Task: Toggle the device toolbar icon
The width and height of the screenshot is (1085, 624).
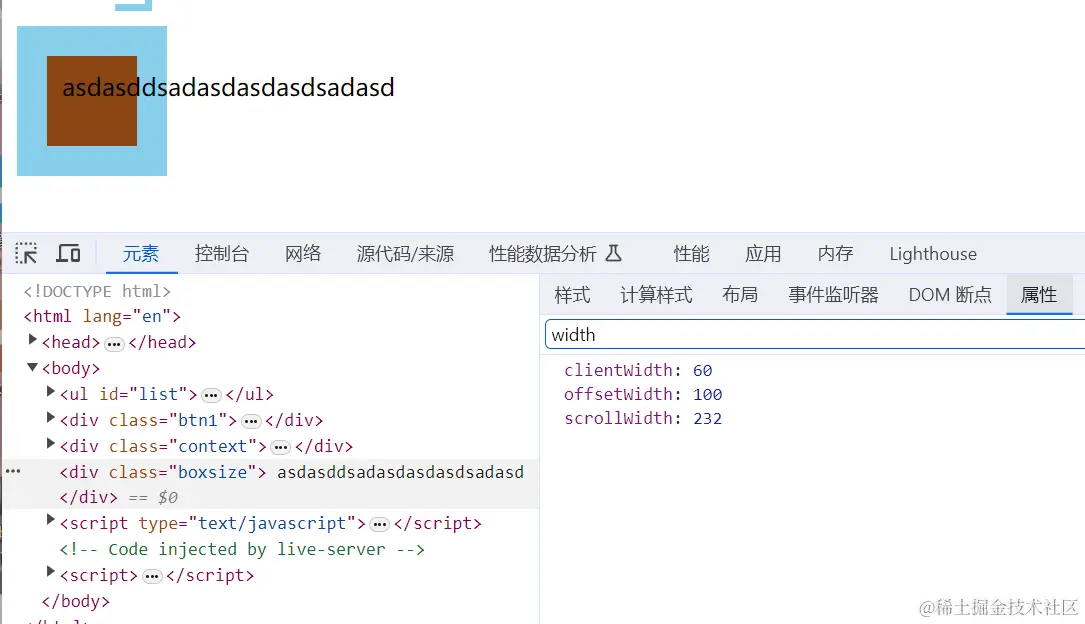Action: [x=68, y=253]
